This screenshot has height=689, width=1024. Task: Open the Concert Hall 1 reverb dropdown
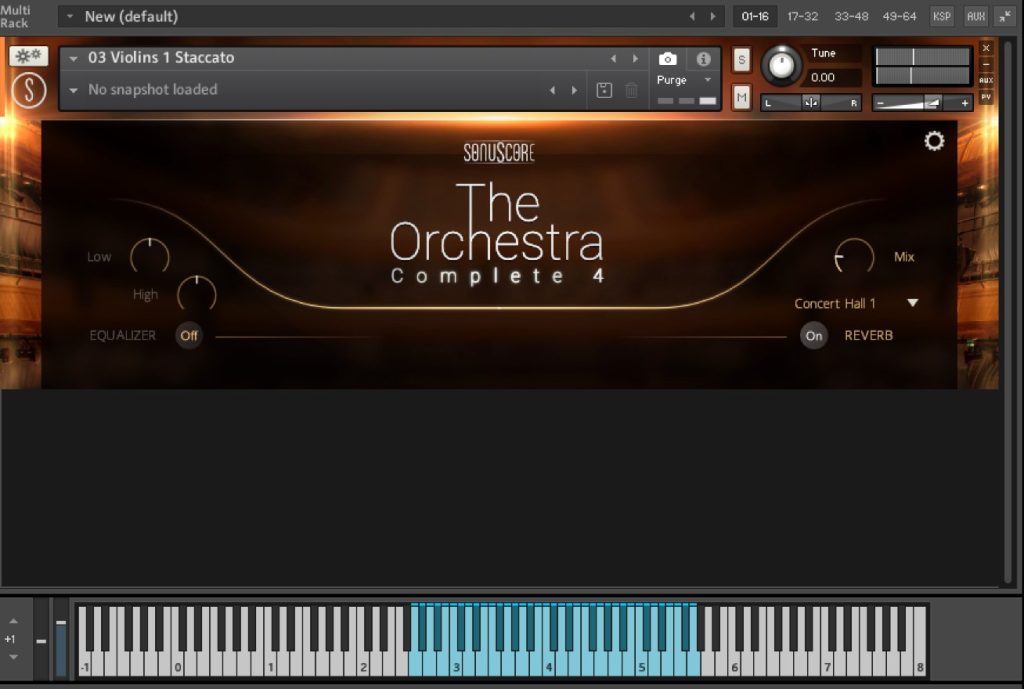(x=911, y=303)
